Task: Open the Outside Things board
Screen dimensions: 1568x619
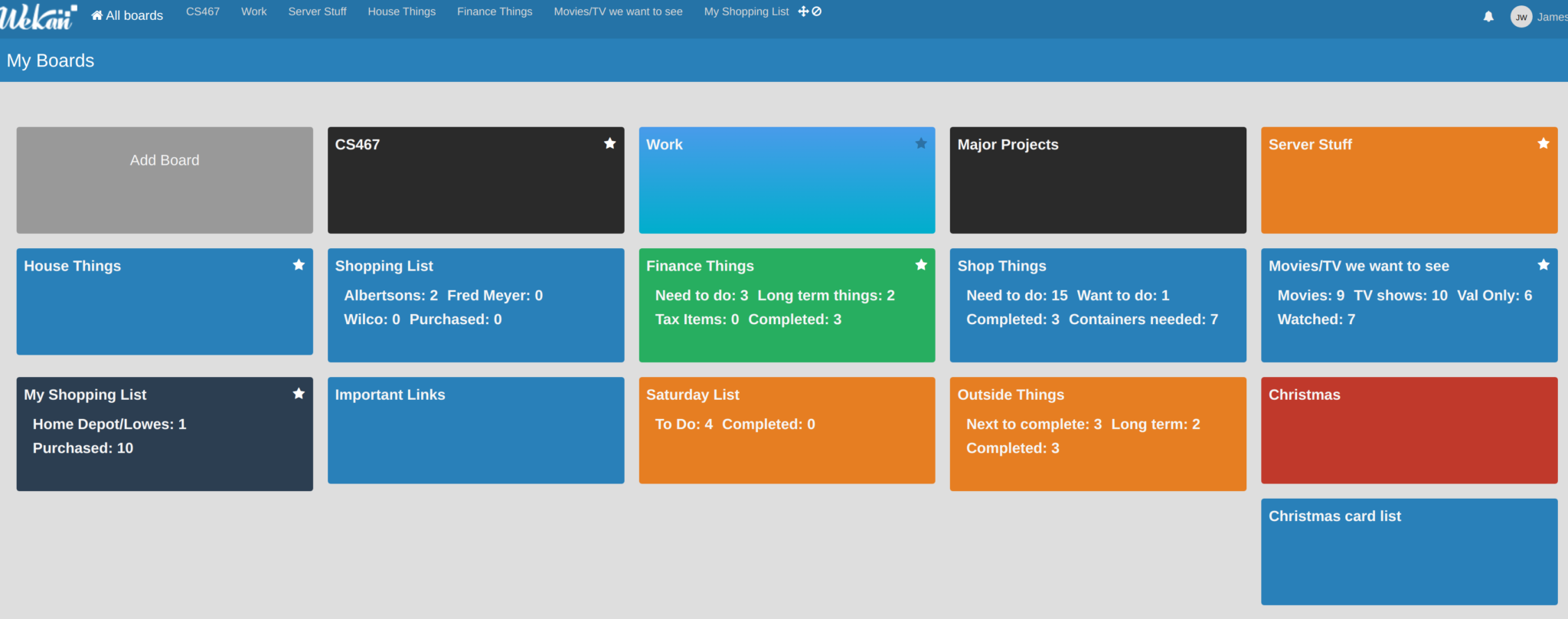Action: (x=1098, y=434)
